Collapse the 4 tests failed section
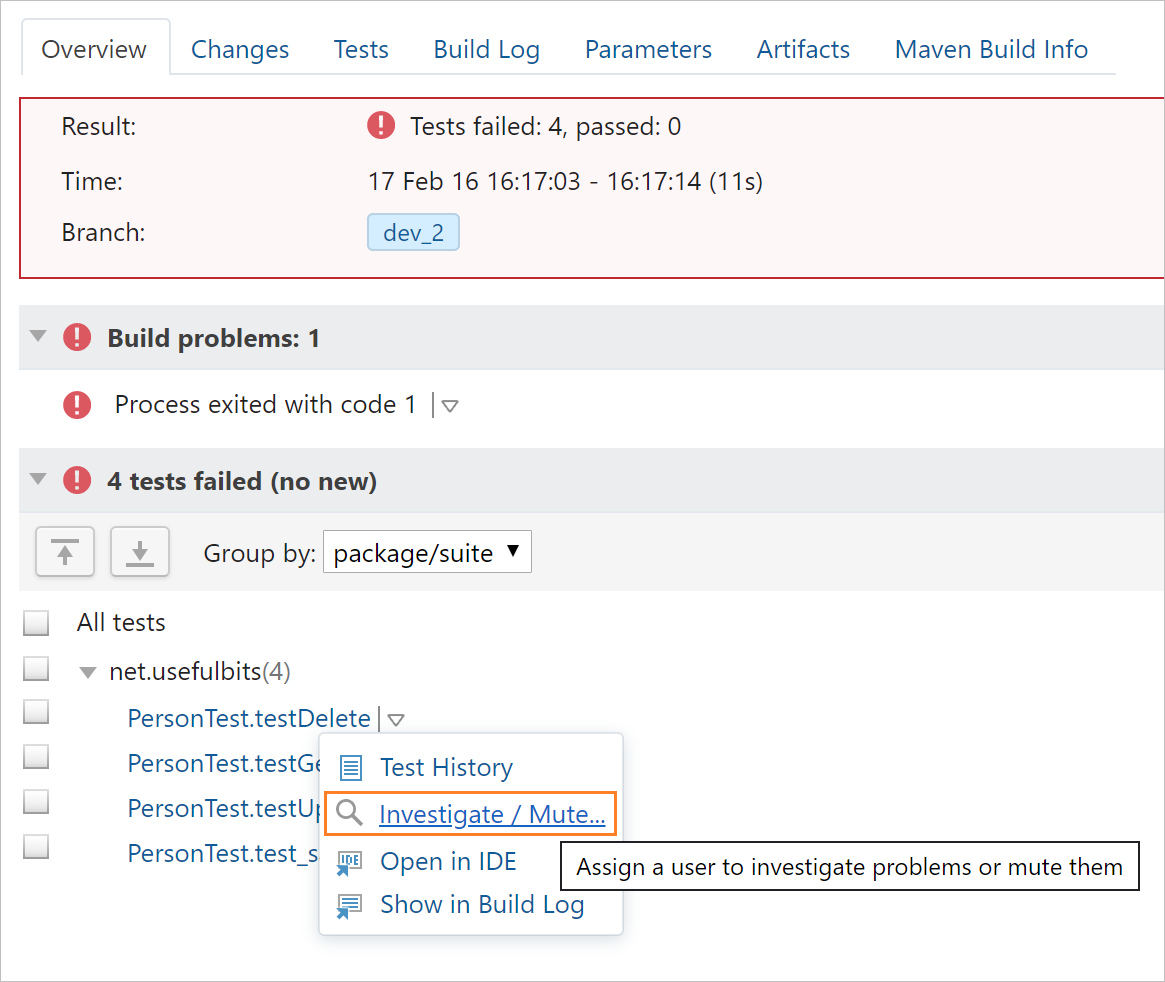 pyautogui.click(x=38, y=480)
